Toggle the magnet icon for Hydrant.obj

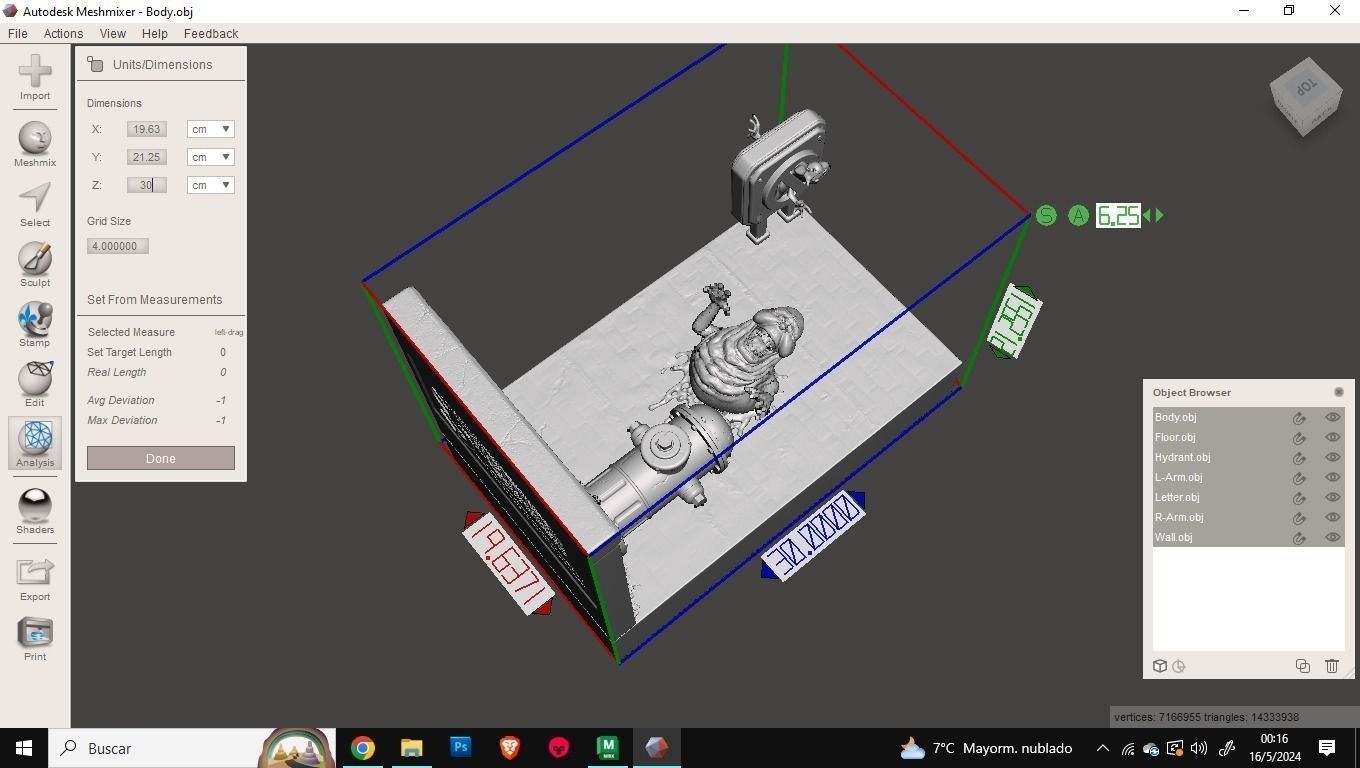point(1299,458)
